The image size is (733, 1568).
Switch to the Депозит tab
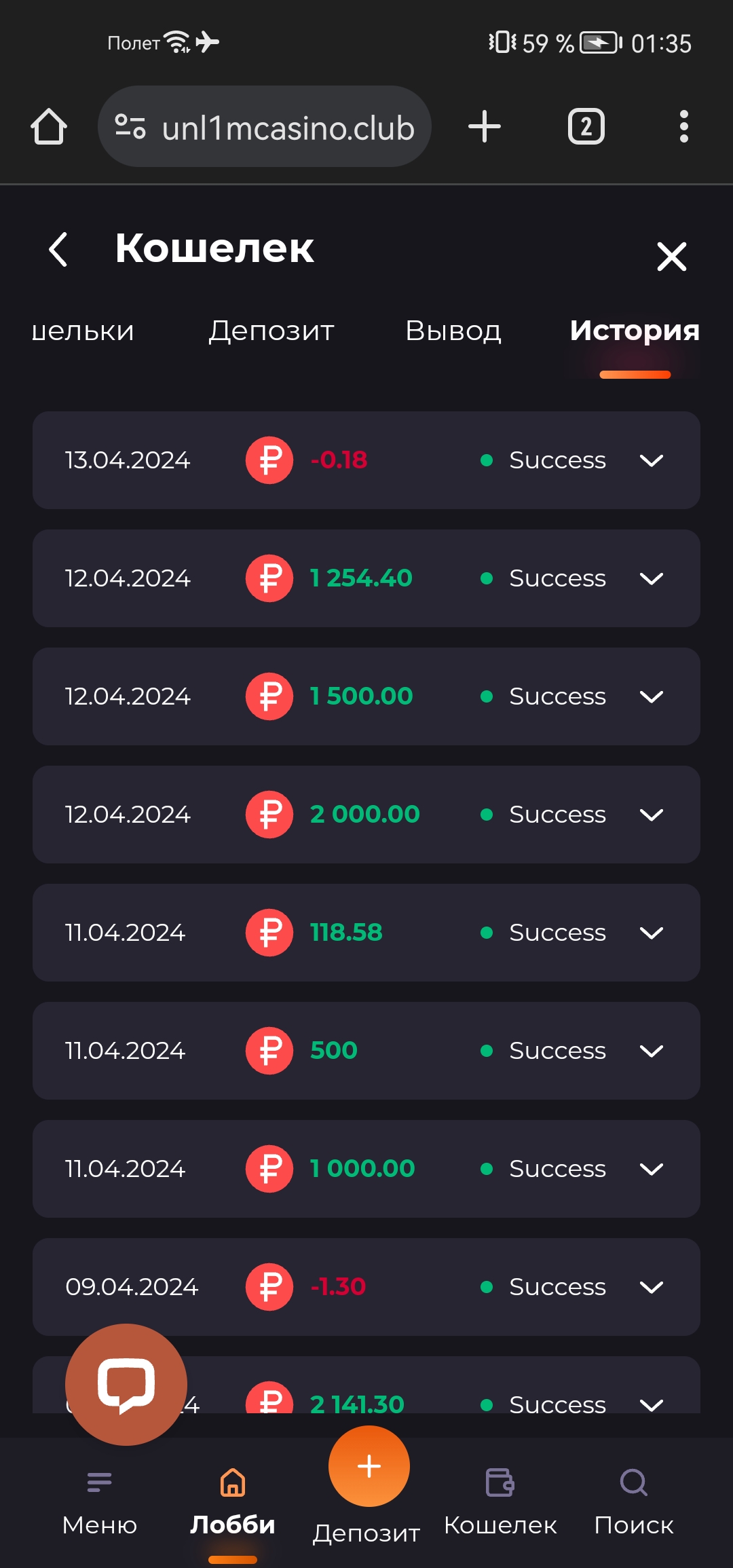[271, 331]
